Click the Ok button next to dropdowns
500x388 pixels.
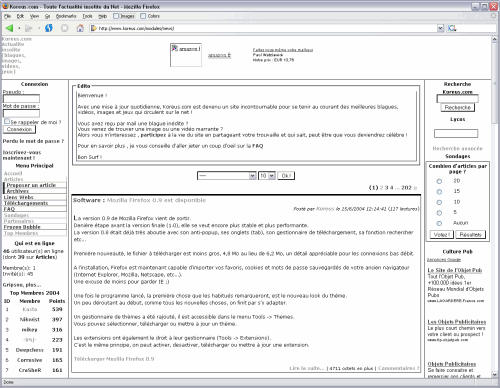click(x=286, y=176)
